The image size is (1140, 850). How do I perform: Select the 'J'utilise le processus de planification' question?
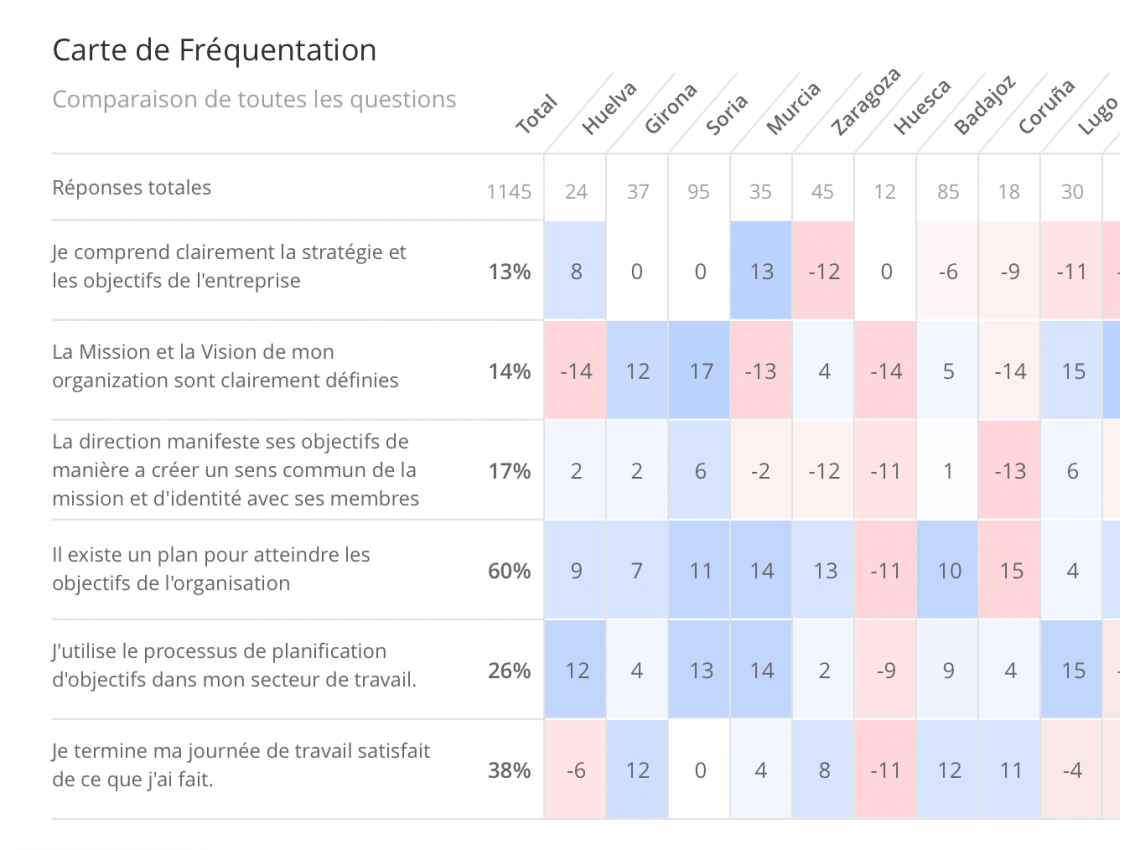coord(234,665)
